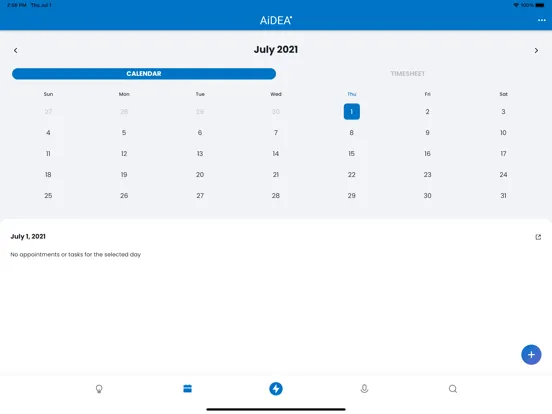Open the share/export icon beside July 1, 2021
Image resolution: width=552 pixels, height=414 pixels.
click(538, 237)
